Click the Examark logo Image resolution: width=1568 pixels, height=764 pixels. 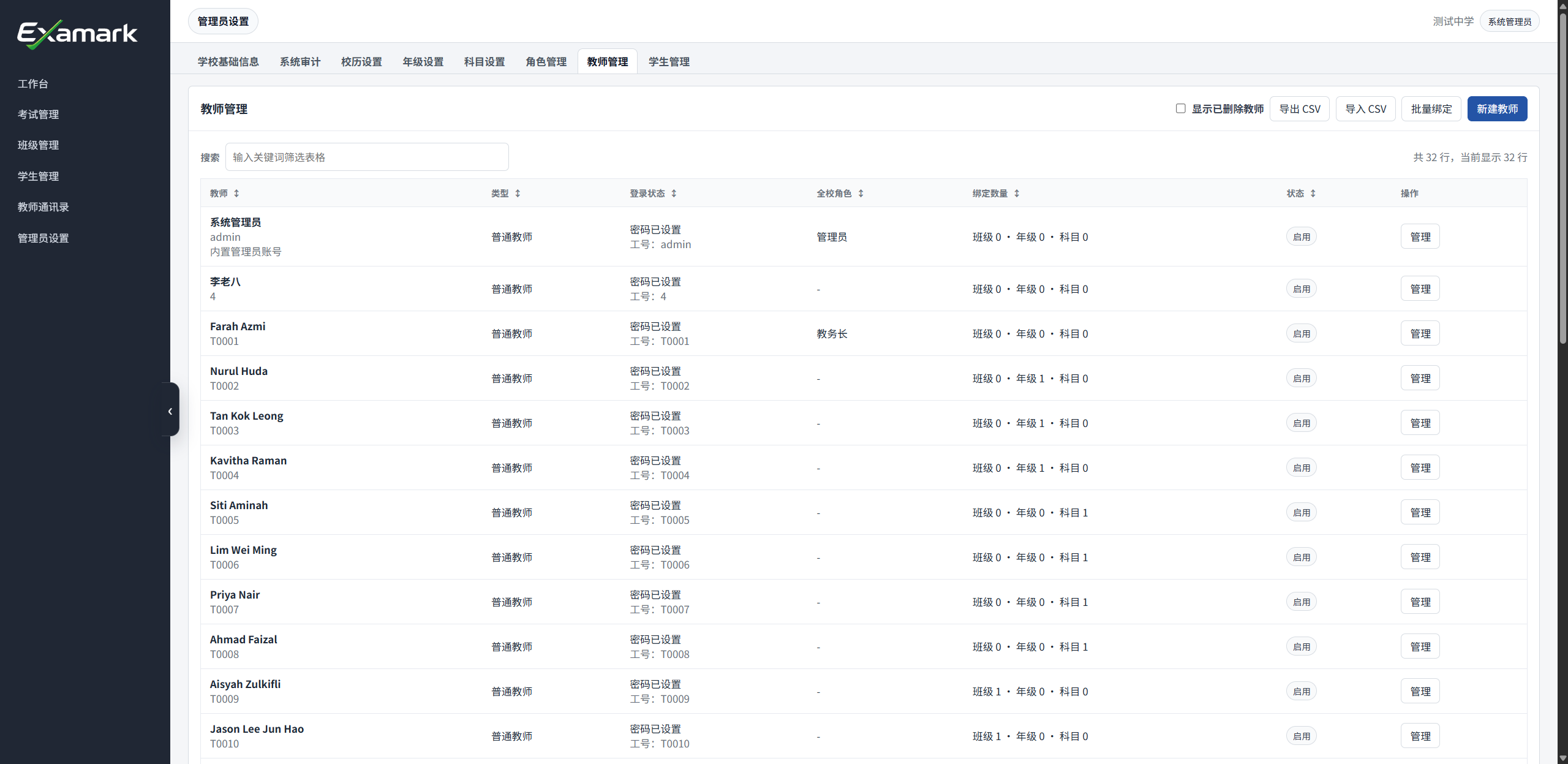point(77,34)
